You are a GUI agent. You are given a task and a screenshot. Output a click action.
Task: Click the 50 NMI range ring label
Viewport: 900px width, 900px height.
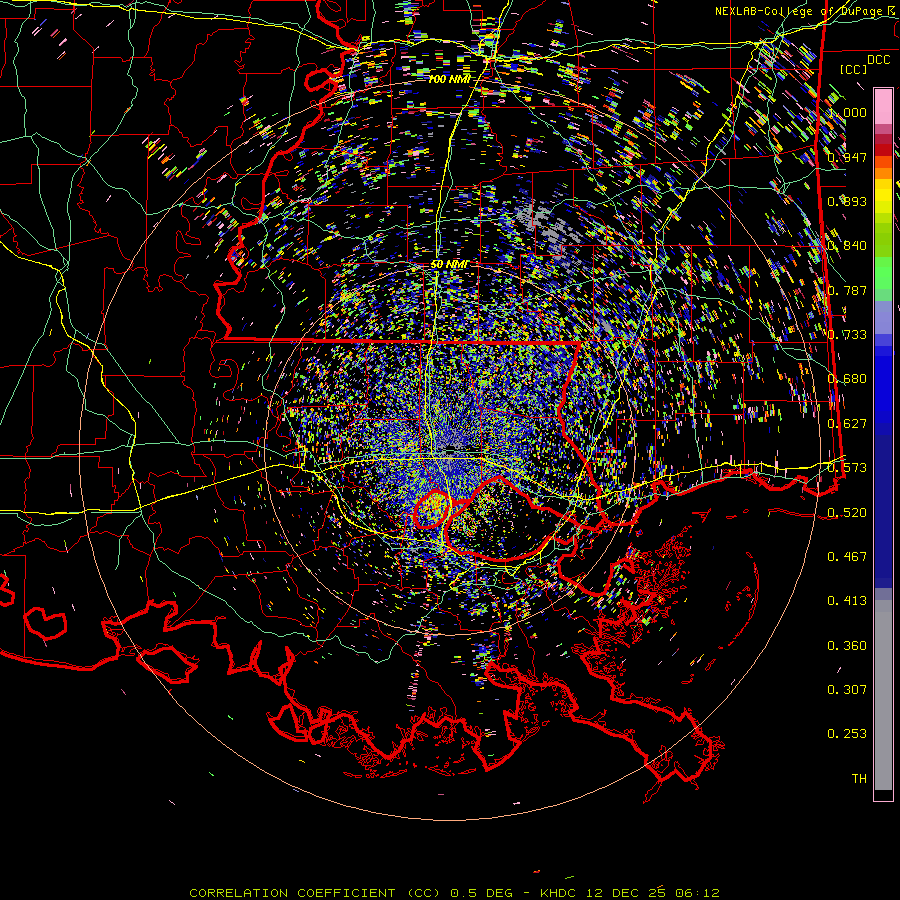[449, 264]
